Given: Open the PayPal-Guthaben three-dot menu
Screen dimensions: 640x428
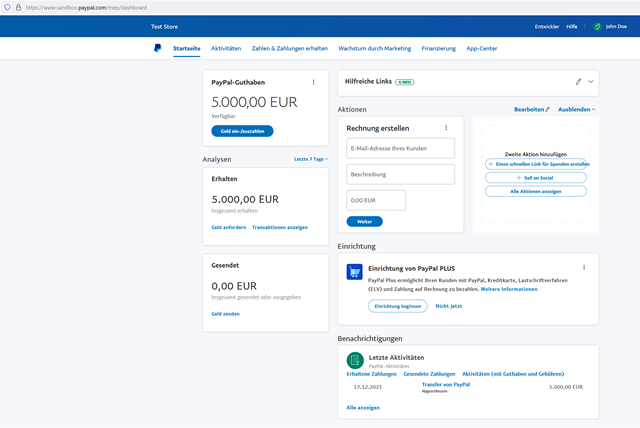Looking at the screenshot, I should tap(313, 82).
